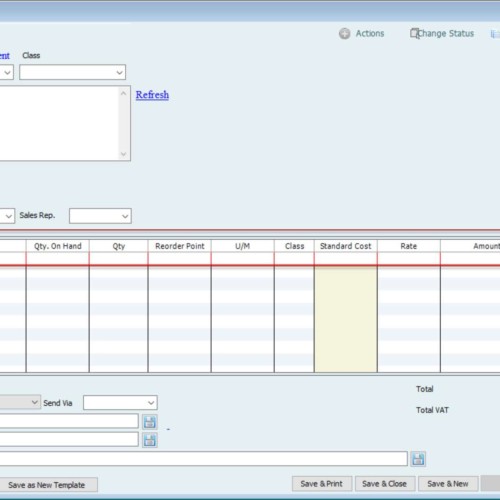This screenshot has height=500, width=500.
Task: Click the Save & Close button
Action: (385, 484)
